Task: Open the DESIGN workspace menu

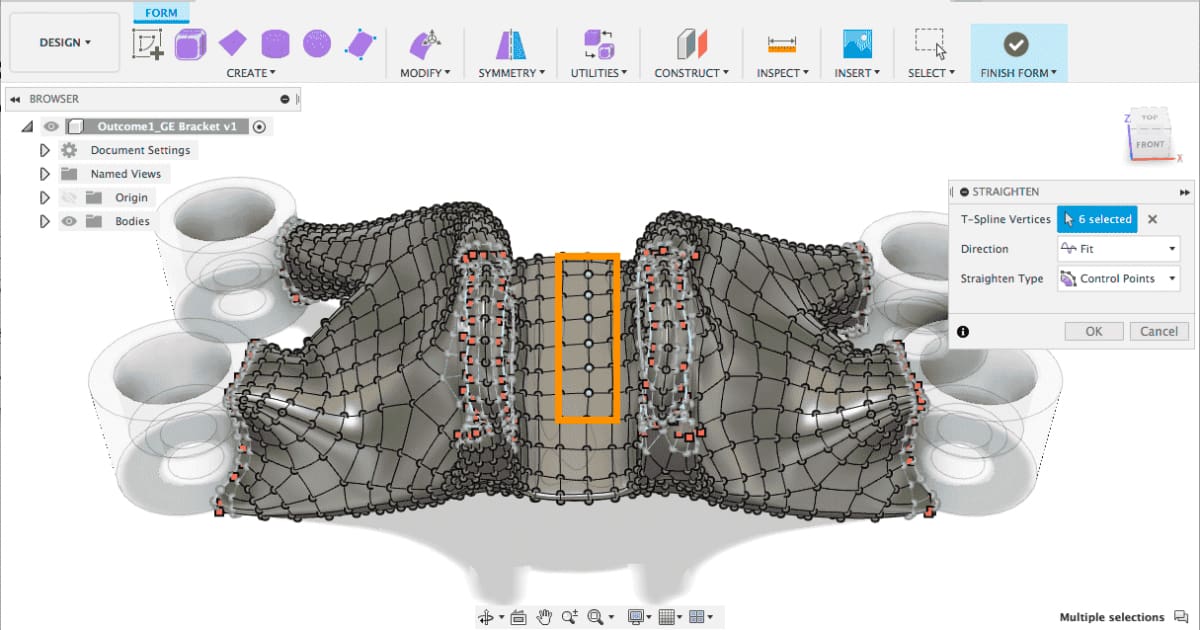Action: [x=64, y=43]
